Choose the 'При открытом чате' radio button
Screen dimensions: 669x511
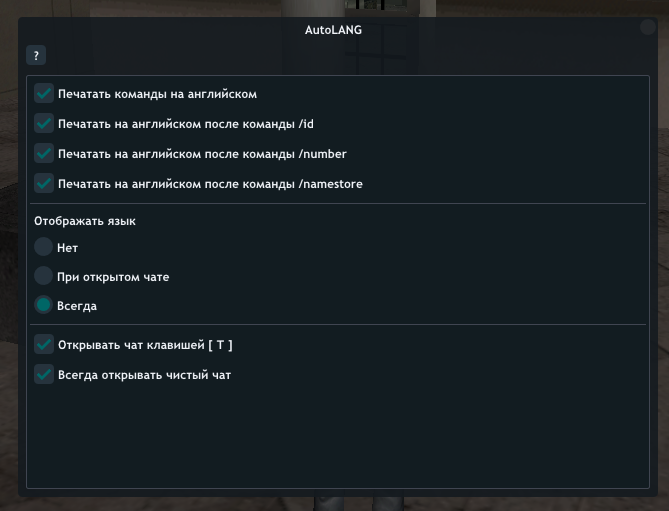(x=43, y=276)
